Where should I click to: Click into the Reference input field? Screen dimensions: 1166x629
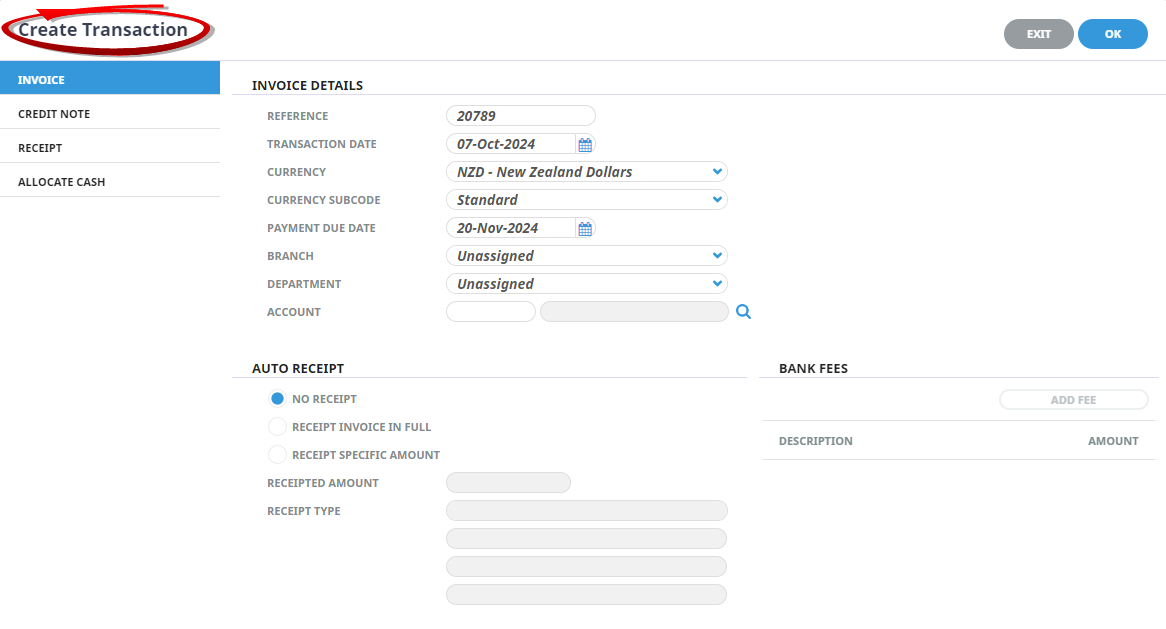520,116
